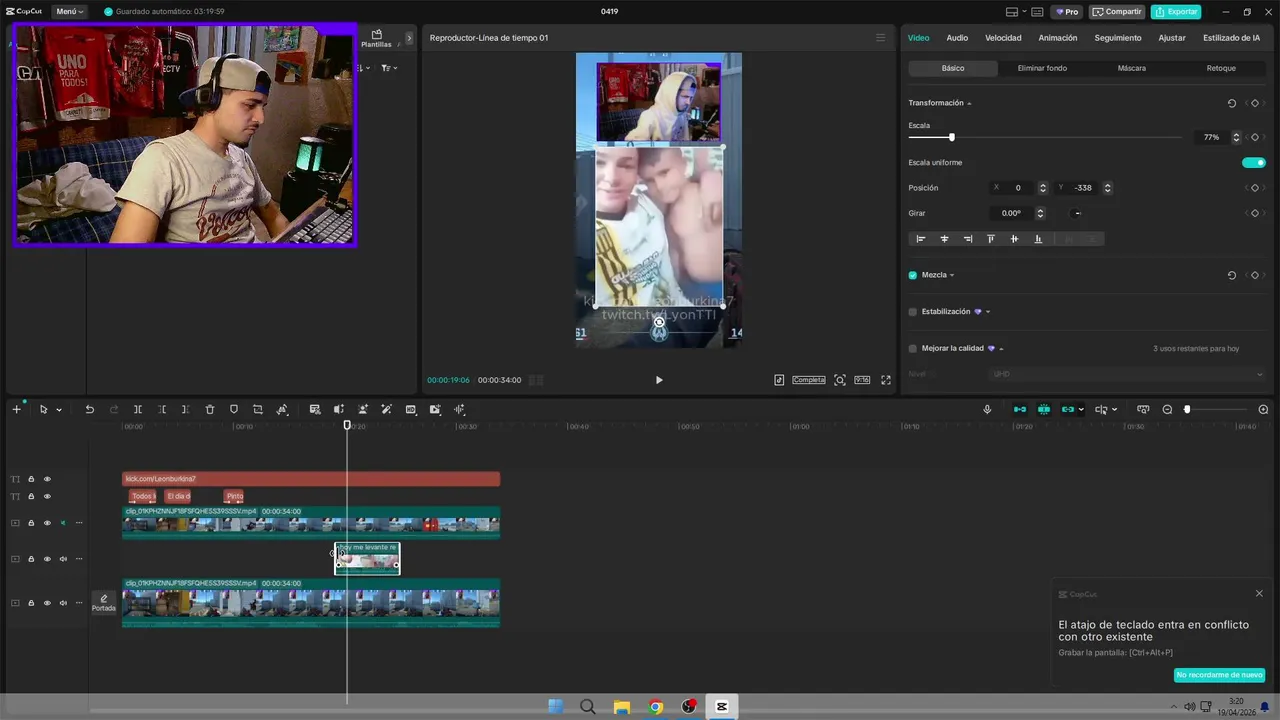Click the Pro upgrade button

1066,12
